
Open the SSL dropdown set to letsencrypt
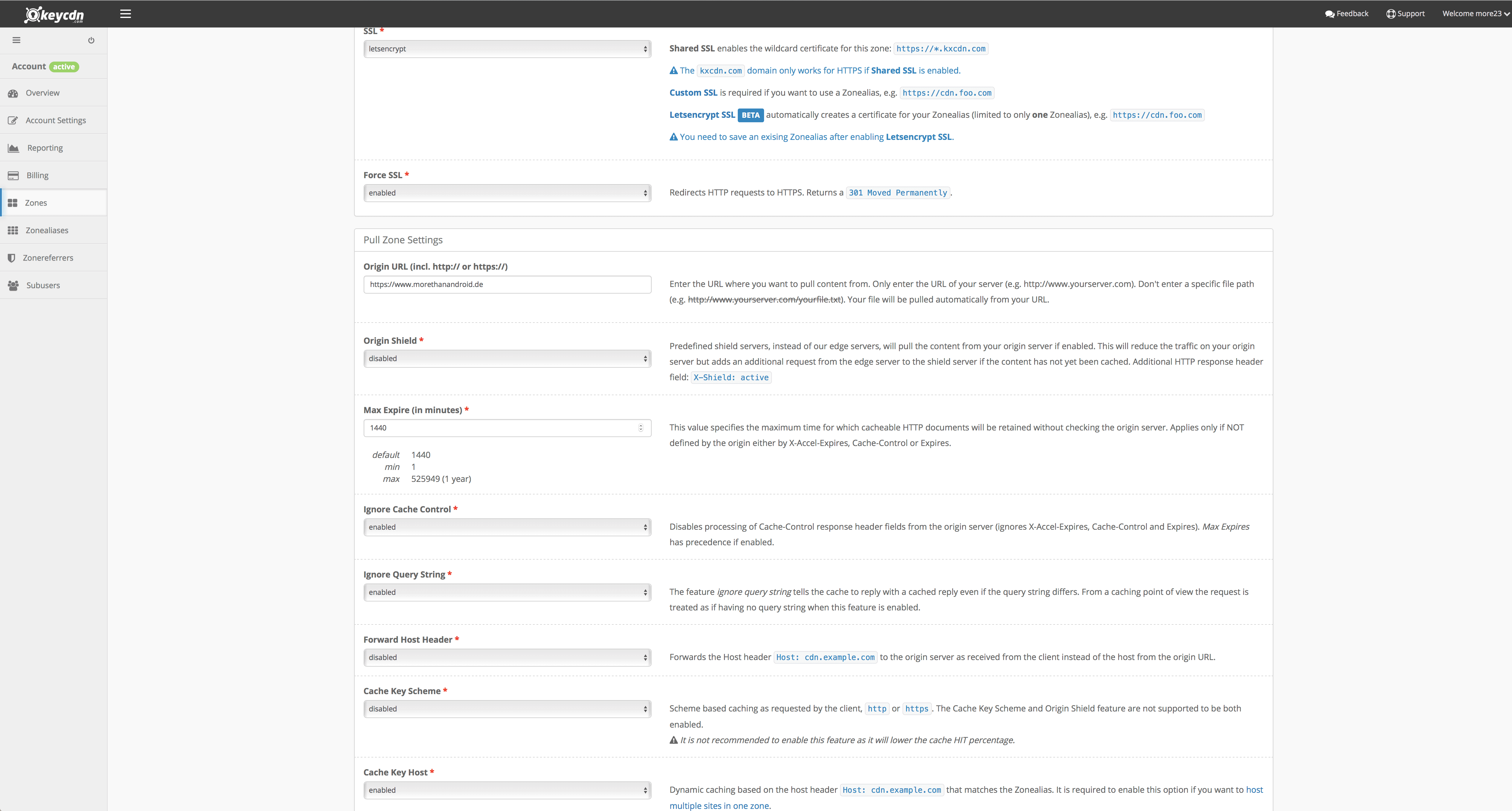tap(507, 49)
